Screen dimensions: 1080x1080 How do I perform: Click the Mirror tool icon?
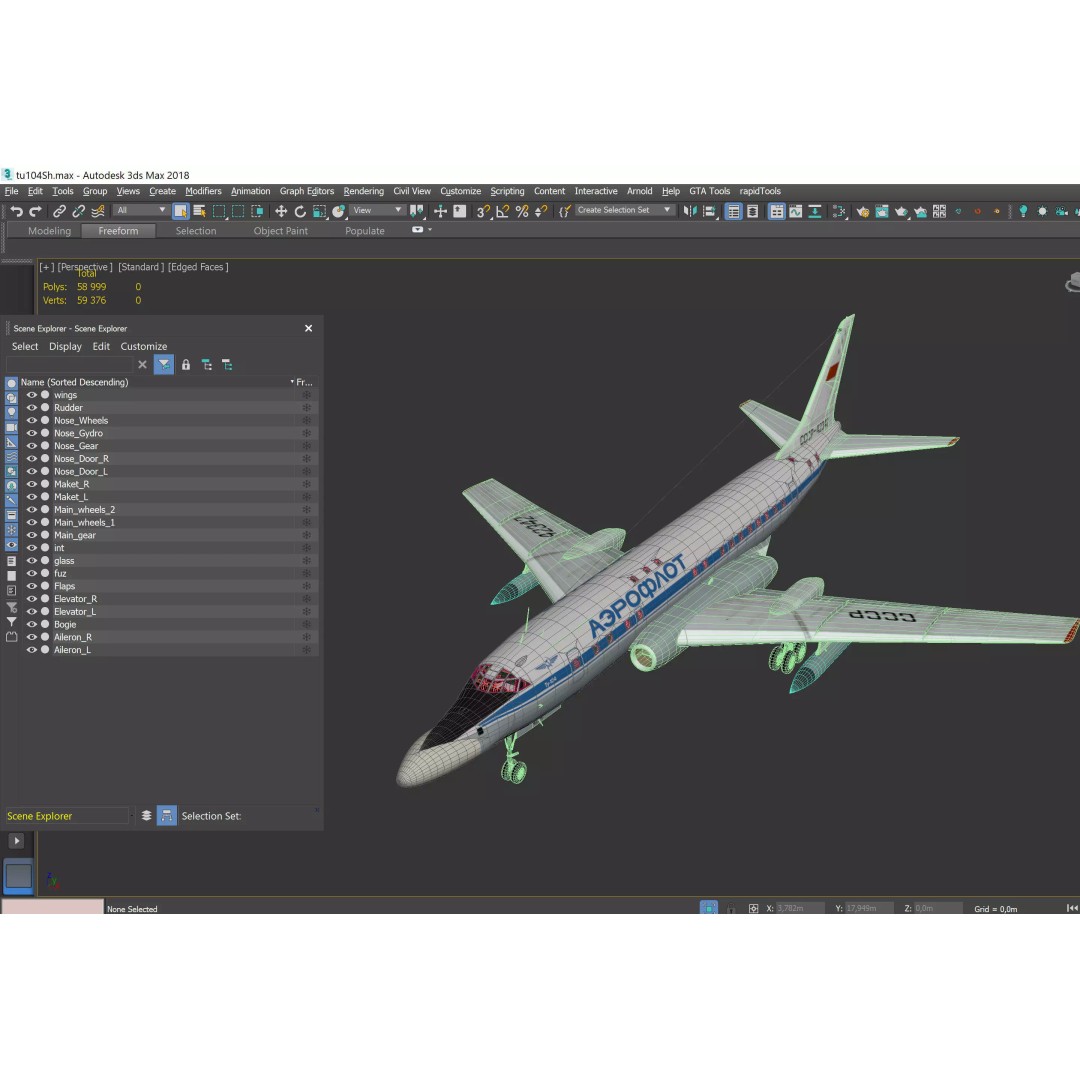point(689,211)
